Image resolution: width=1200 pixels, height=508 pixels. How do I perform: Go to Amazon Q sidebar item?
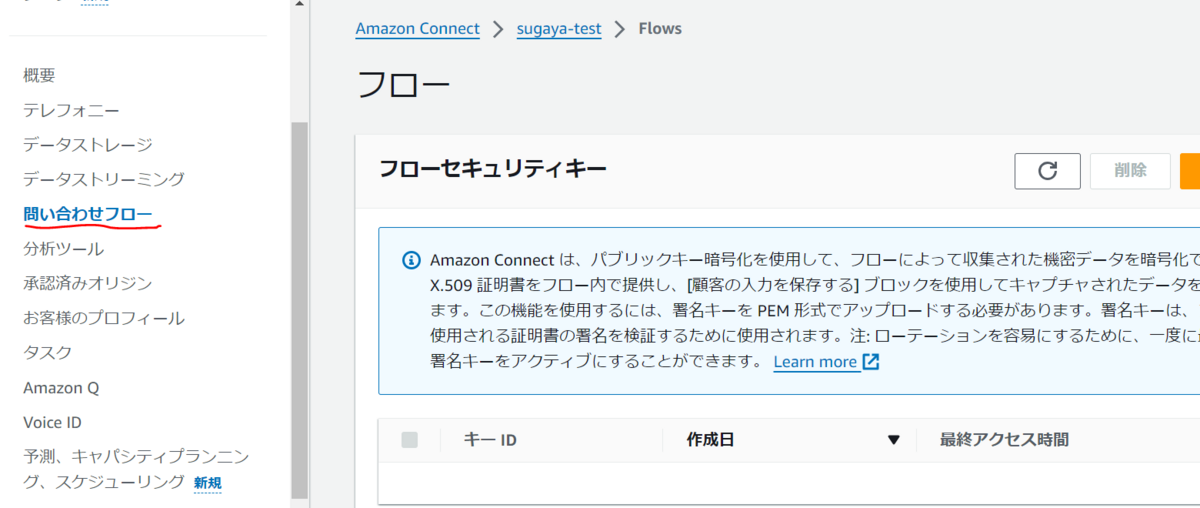(x=61, y=388)
